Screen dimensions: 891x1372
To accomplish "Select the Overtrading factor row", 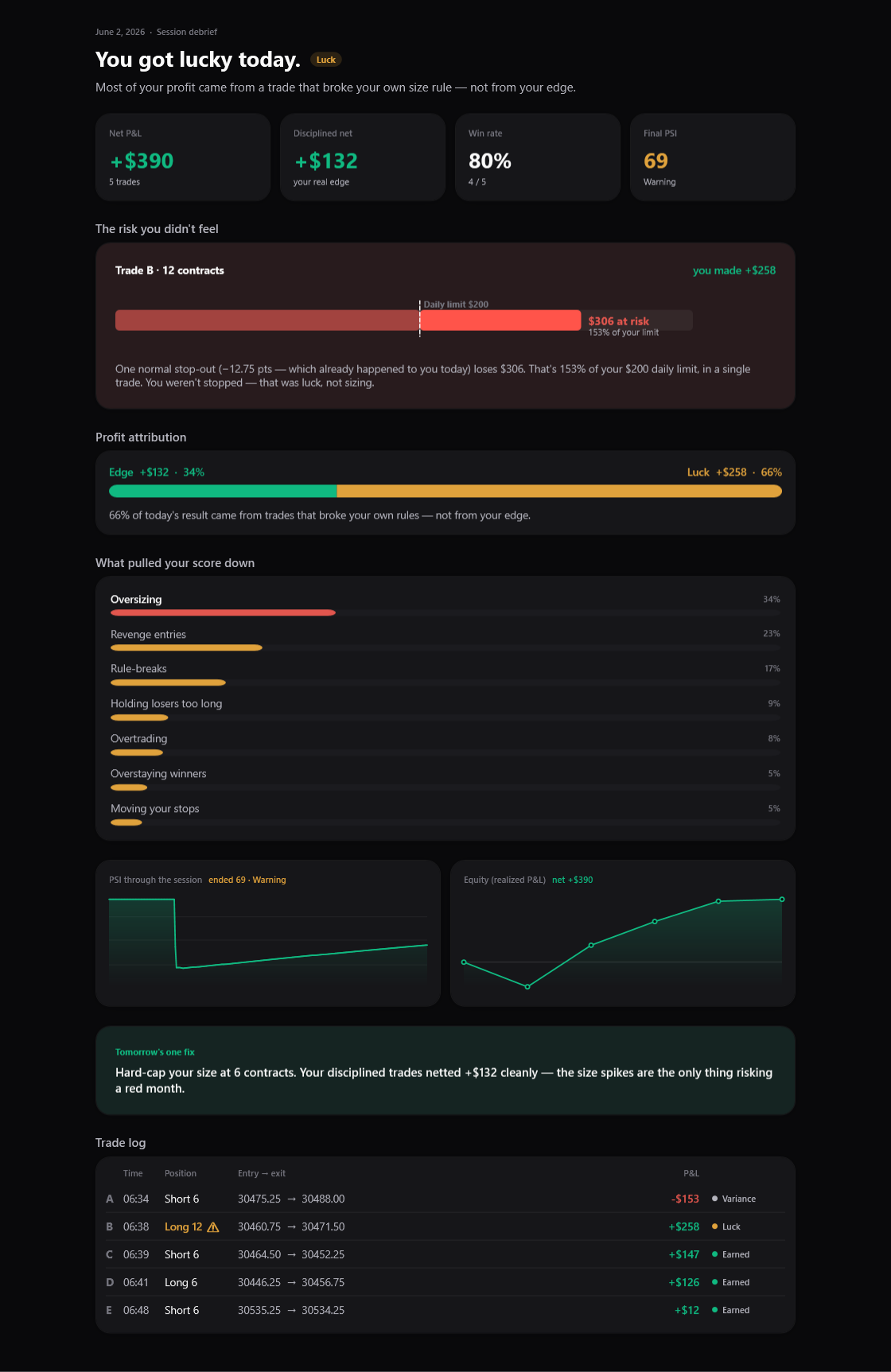I will pos(445,745).
